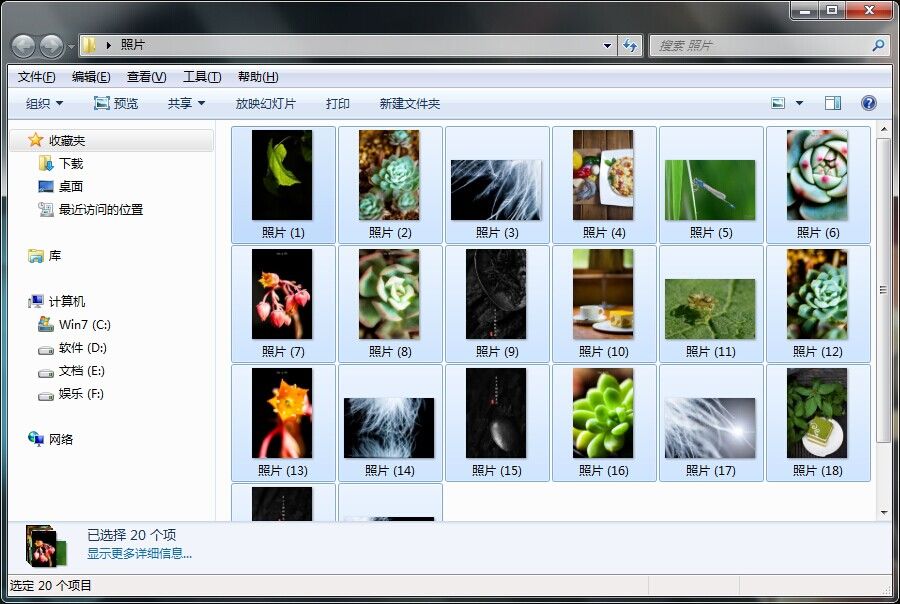Open the 工具(T) menu
The height and width of the screenshot is (604, 900).
pos(201,77)
